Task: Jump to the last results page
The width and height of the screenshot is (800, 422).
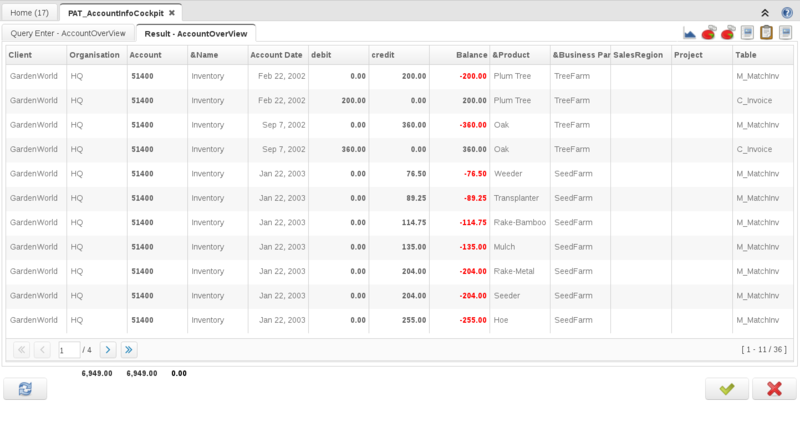Action: [128, 349]
